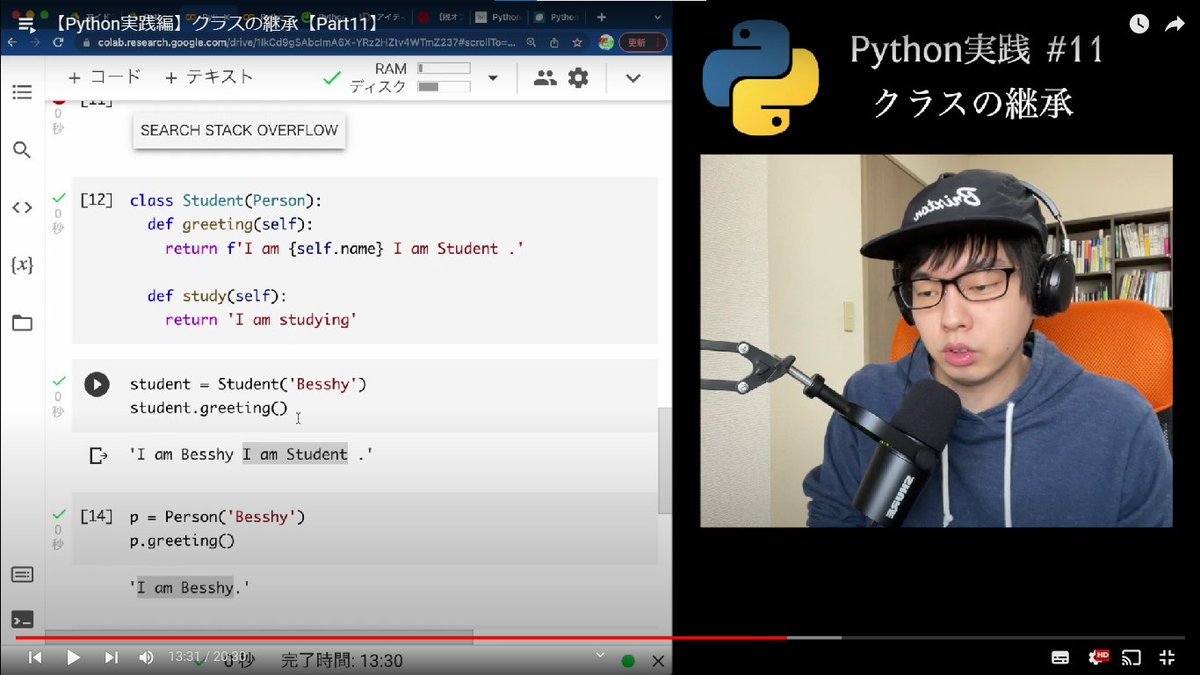Screen dimensions: 1200x675
Task: Click inside the class Student(Person) code cell
Action: click(365, 261)
